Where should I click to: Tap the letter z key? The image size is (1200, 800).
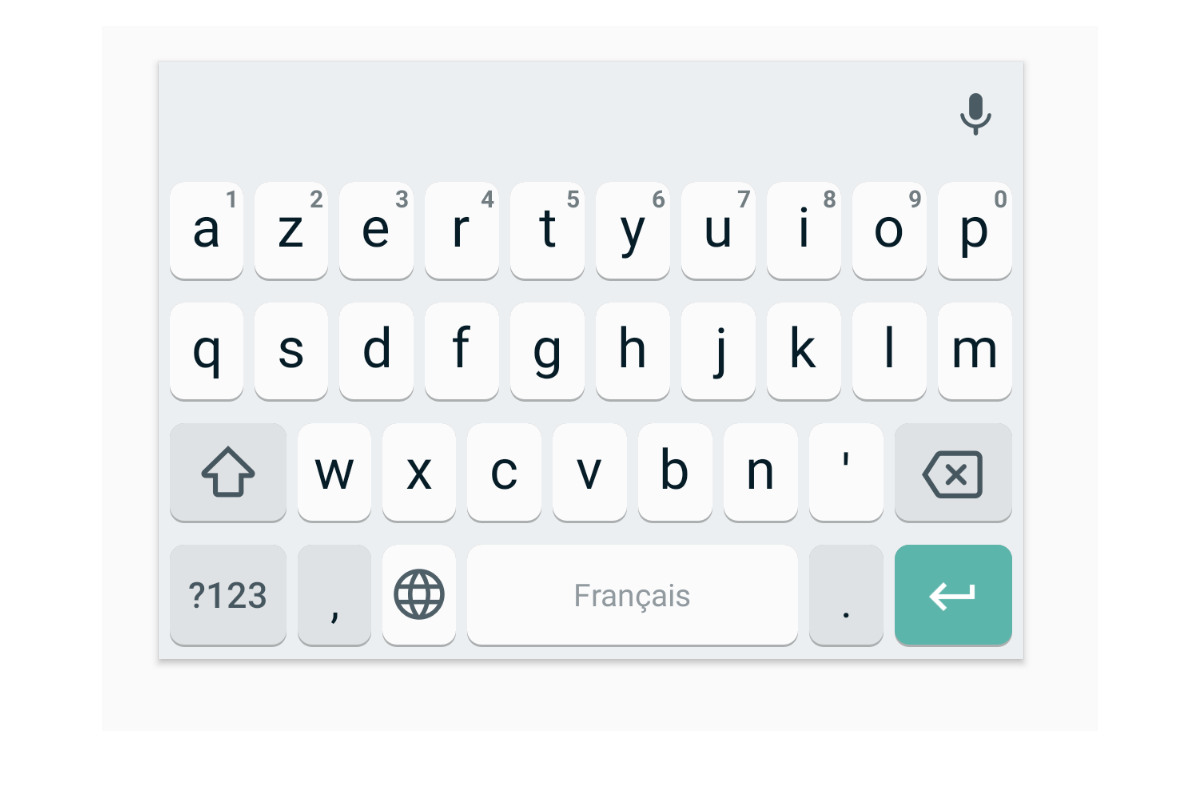pos(291,230)
